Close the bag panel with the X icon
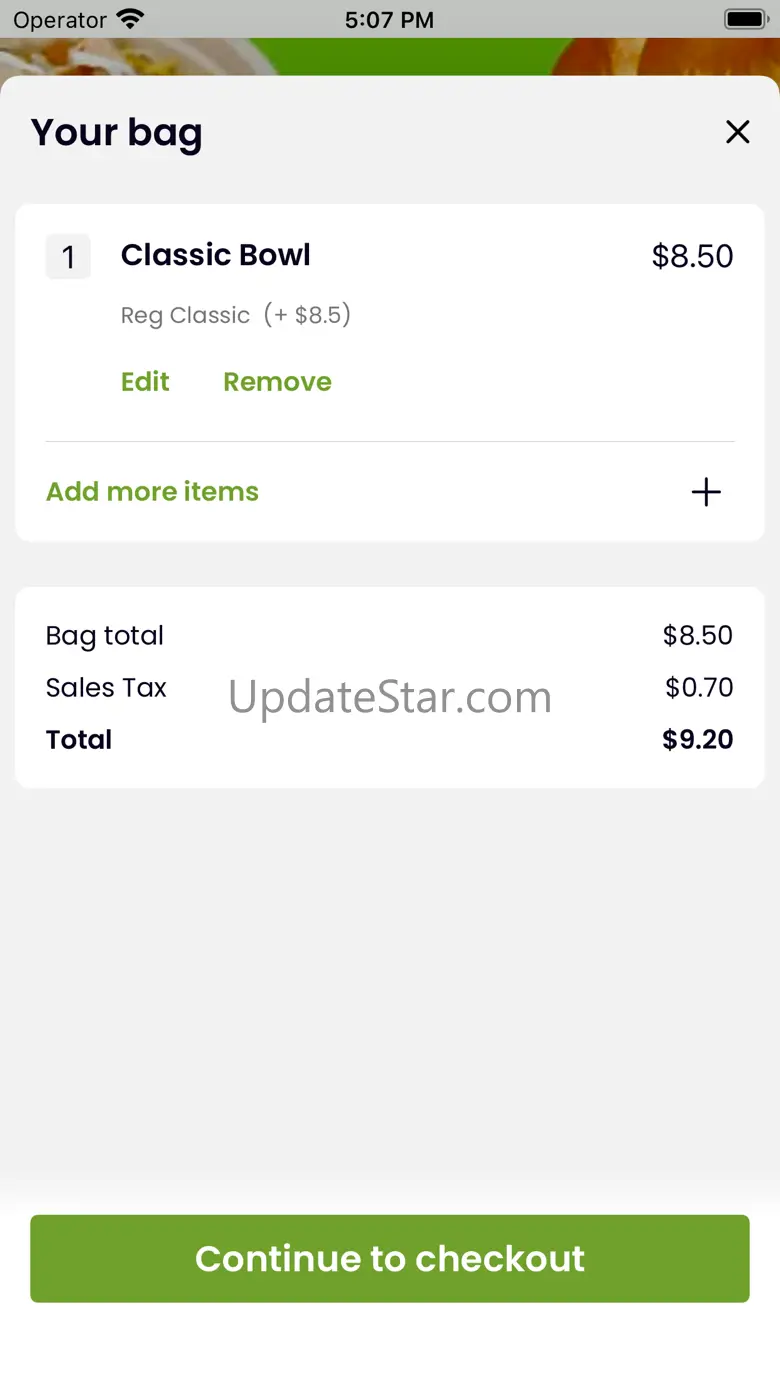This screenshot has width=780, height=1387. pyautogui.click(x=737, y=132)
